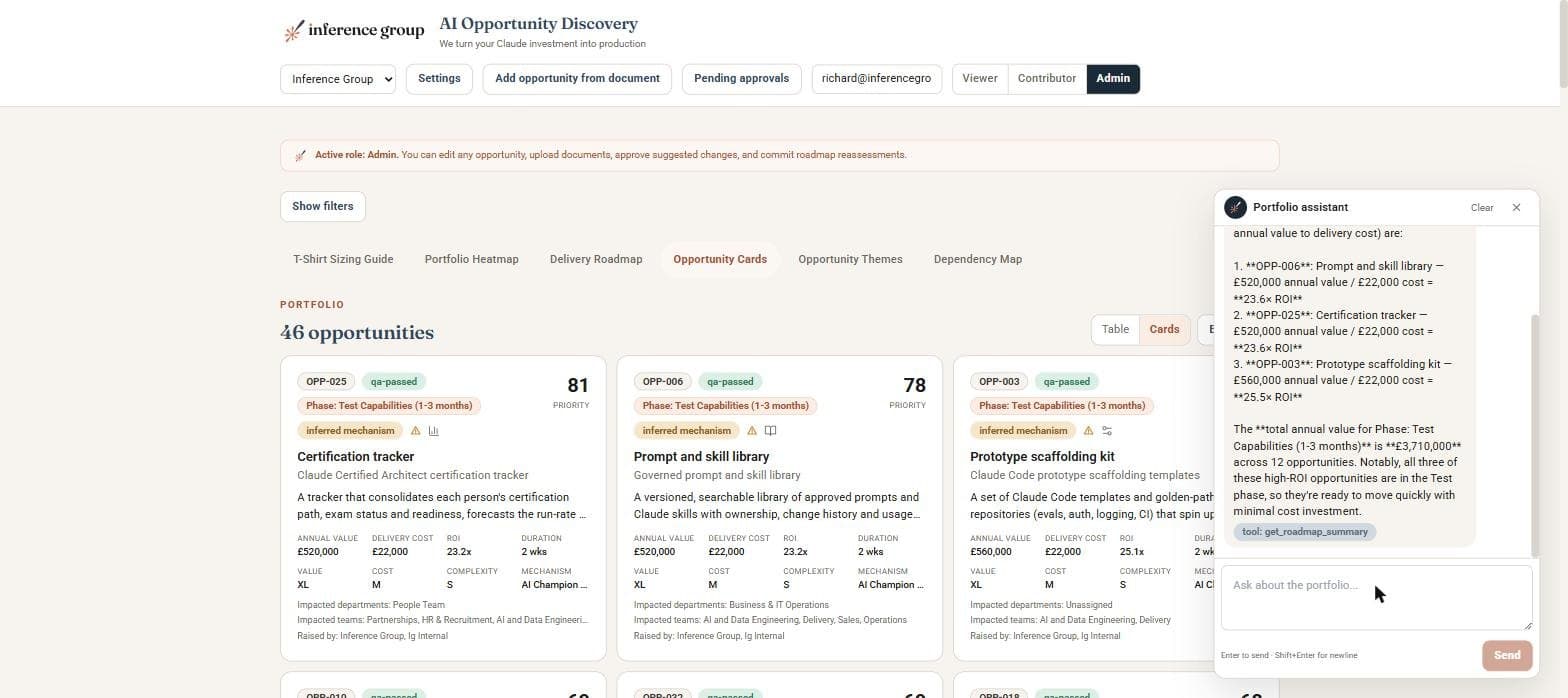Click the warning icon on Certification tracker card
This screenshot has height=698, width=1568.
click(x=416, y=431)
